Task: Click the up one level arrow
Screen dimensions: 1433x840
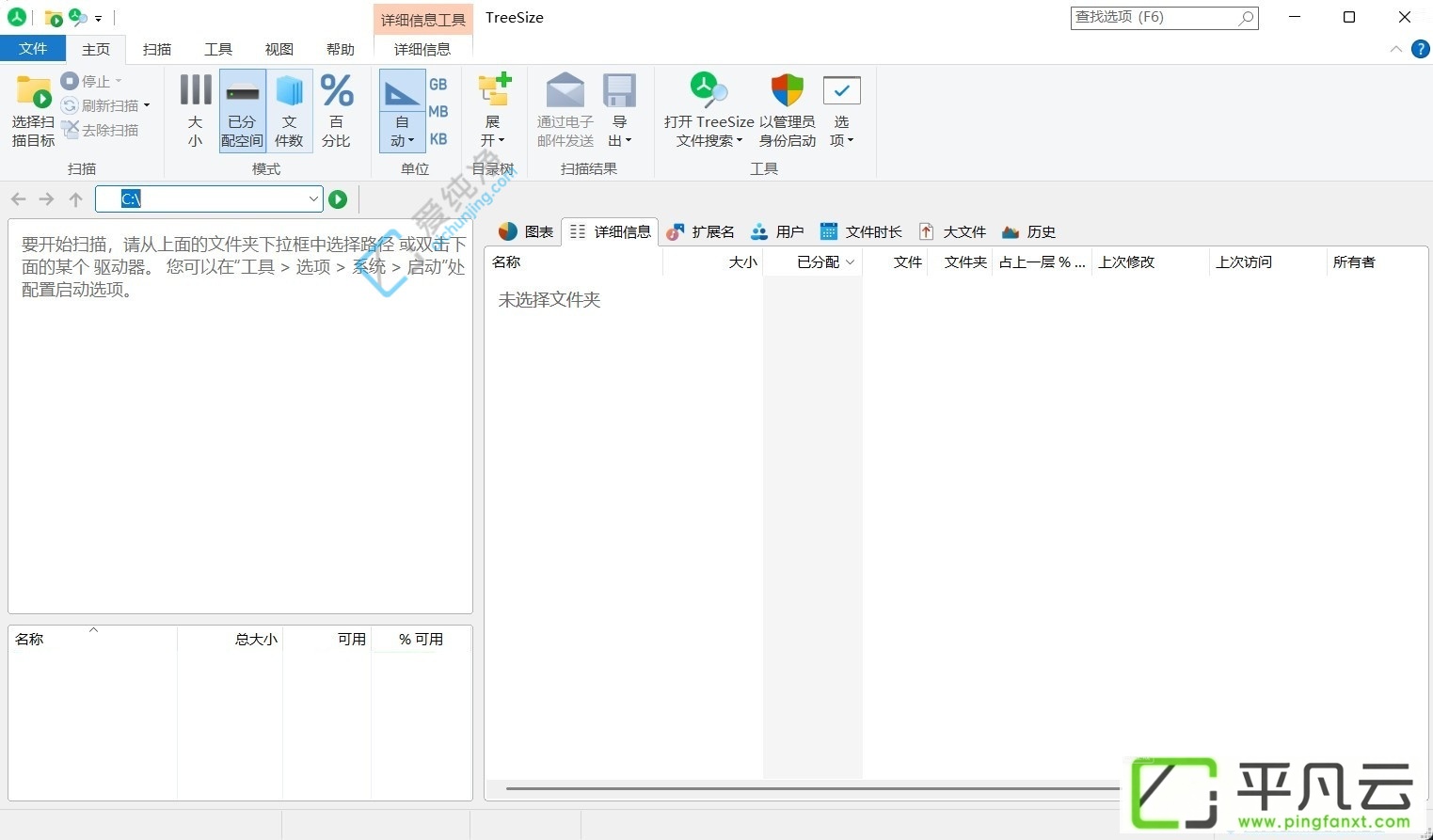Action: tap(76, 199)
